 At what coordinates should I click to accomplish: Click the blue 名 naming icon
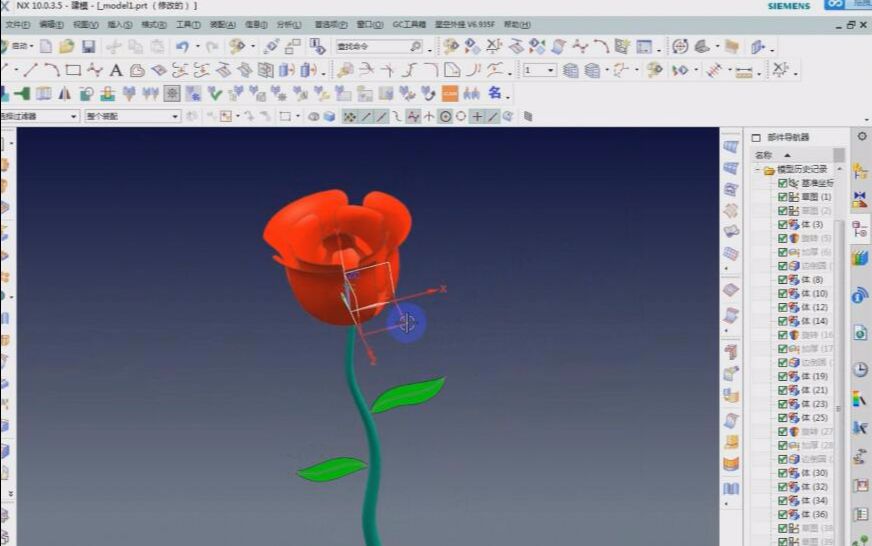[494, 93]
